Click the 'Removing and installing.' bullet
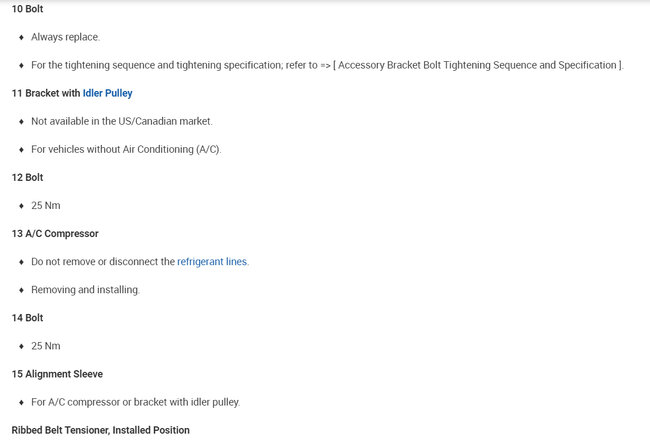This screenshot has height=446, width=650. [85, 289]
